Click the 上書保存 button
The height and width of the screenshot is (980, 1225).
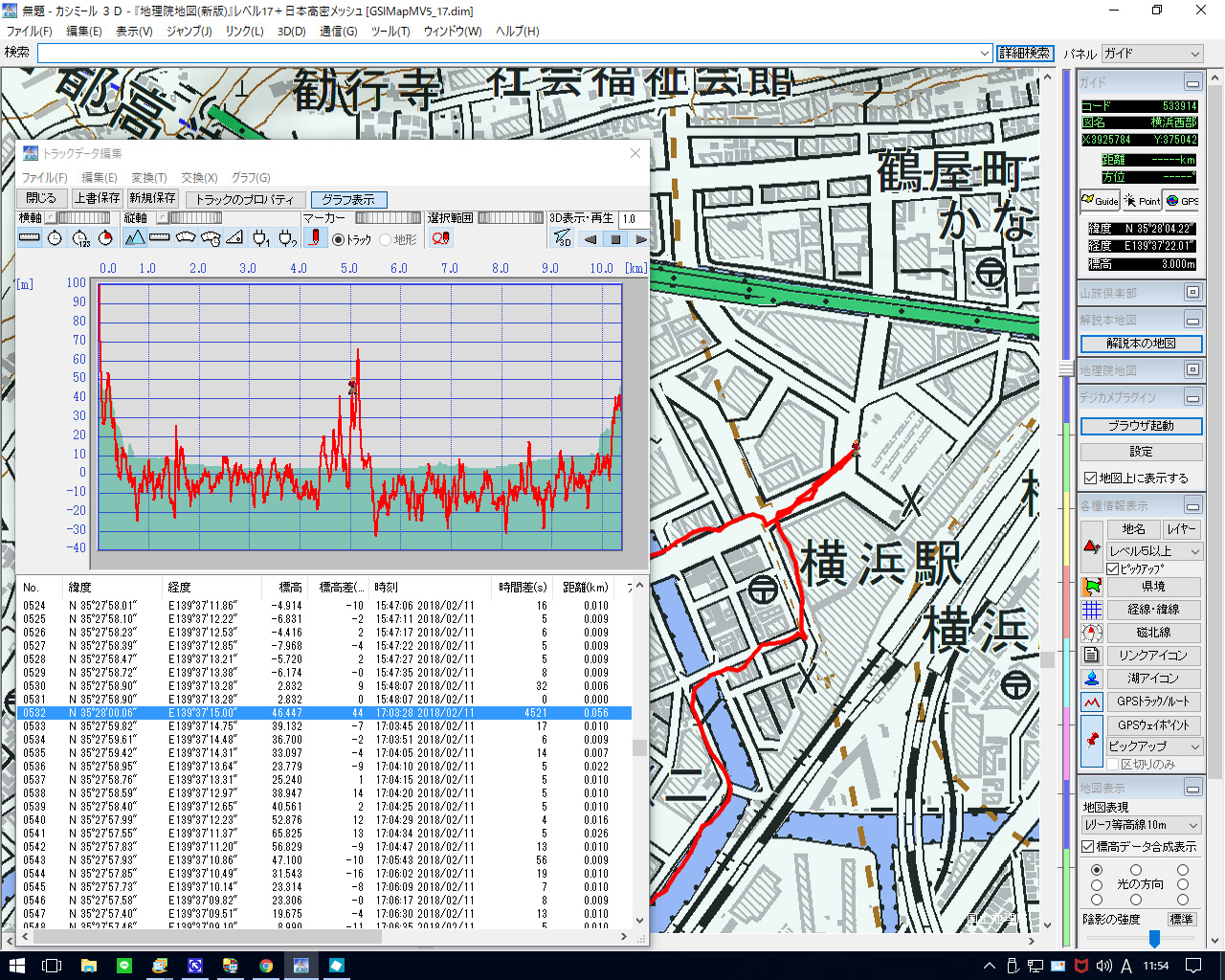coord(98,198)
